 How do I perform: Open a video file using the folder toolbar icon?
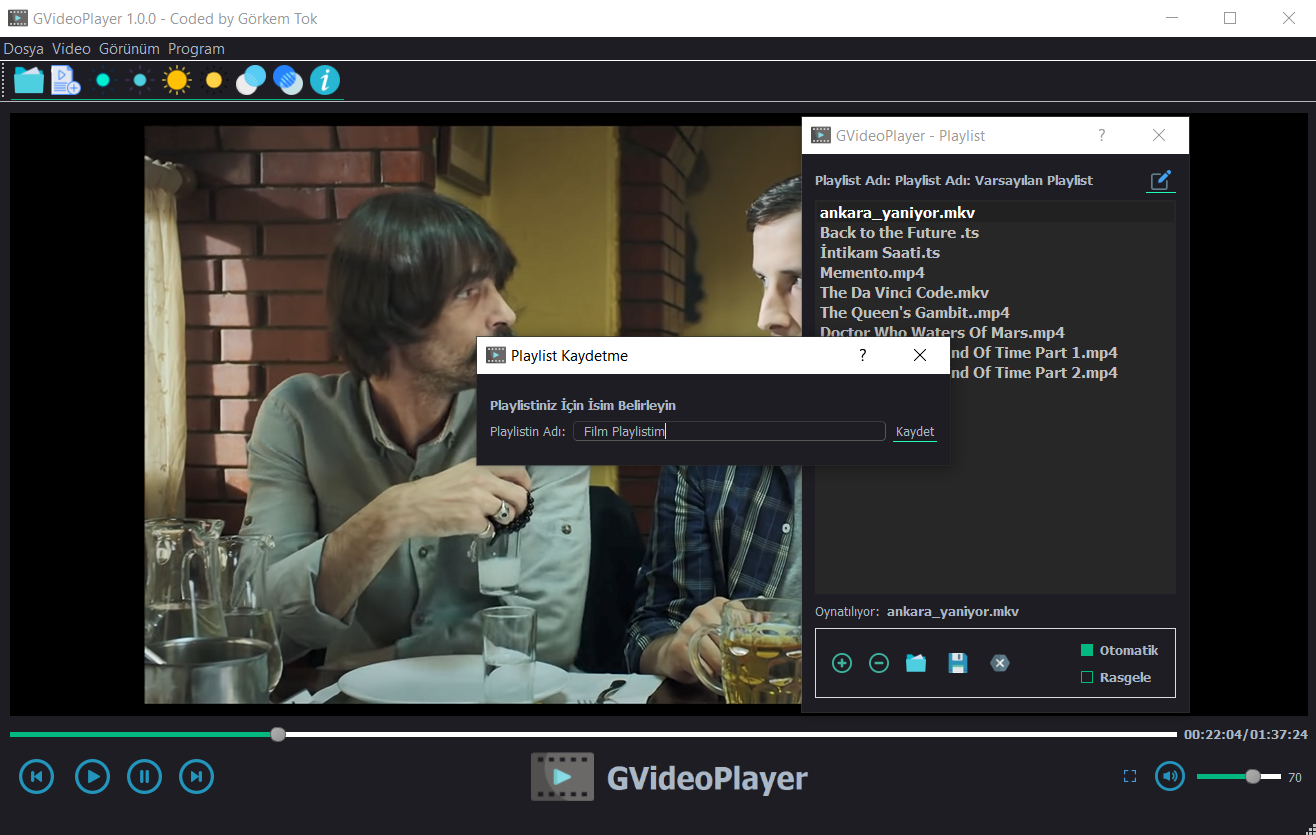click(x=28, y=79)
